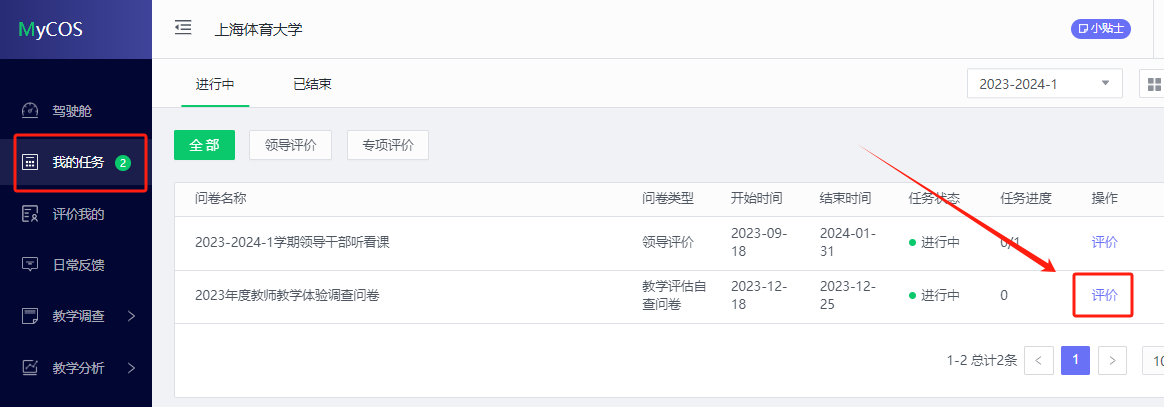This screenshot has width=1164, height=407.
Task: Select 我的任务 calendar grid icon
Action: pos(30,162)
